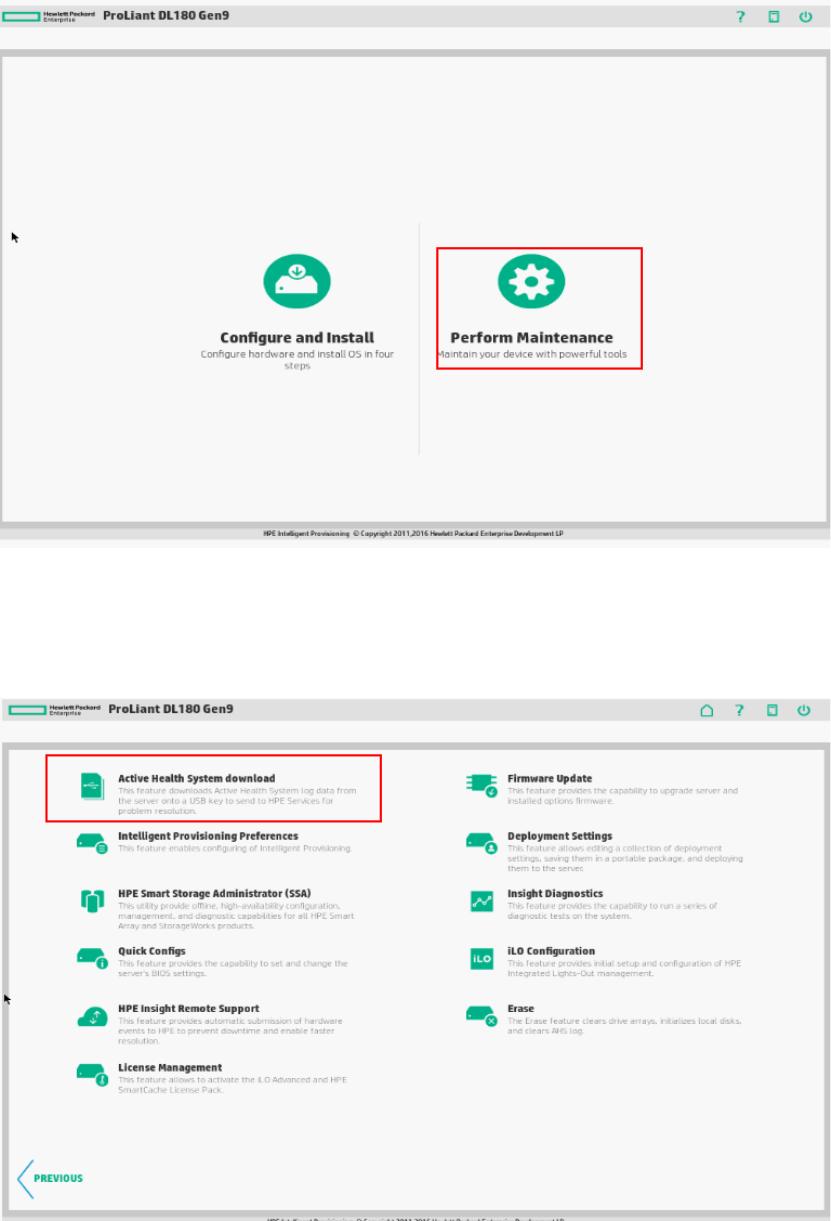The height and width of the screenshot is (1221, 831).
Task: Open help icon in the maintenance screen header
Action: pyautogui.click(x=742, y=711)
